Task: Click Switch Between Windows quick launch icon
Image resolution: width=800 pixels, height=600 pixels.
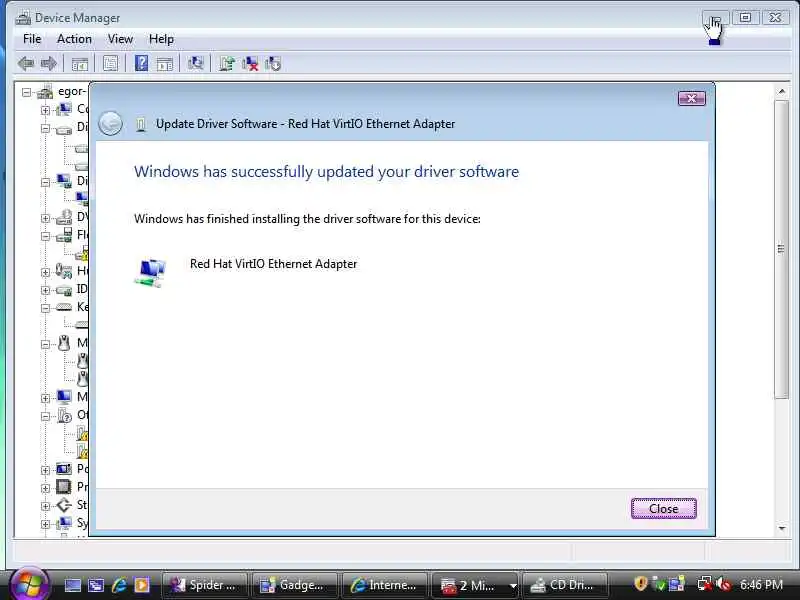Action: pyautogui.click(x=96, y=585)
